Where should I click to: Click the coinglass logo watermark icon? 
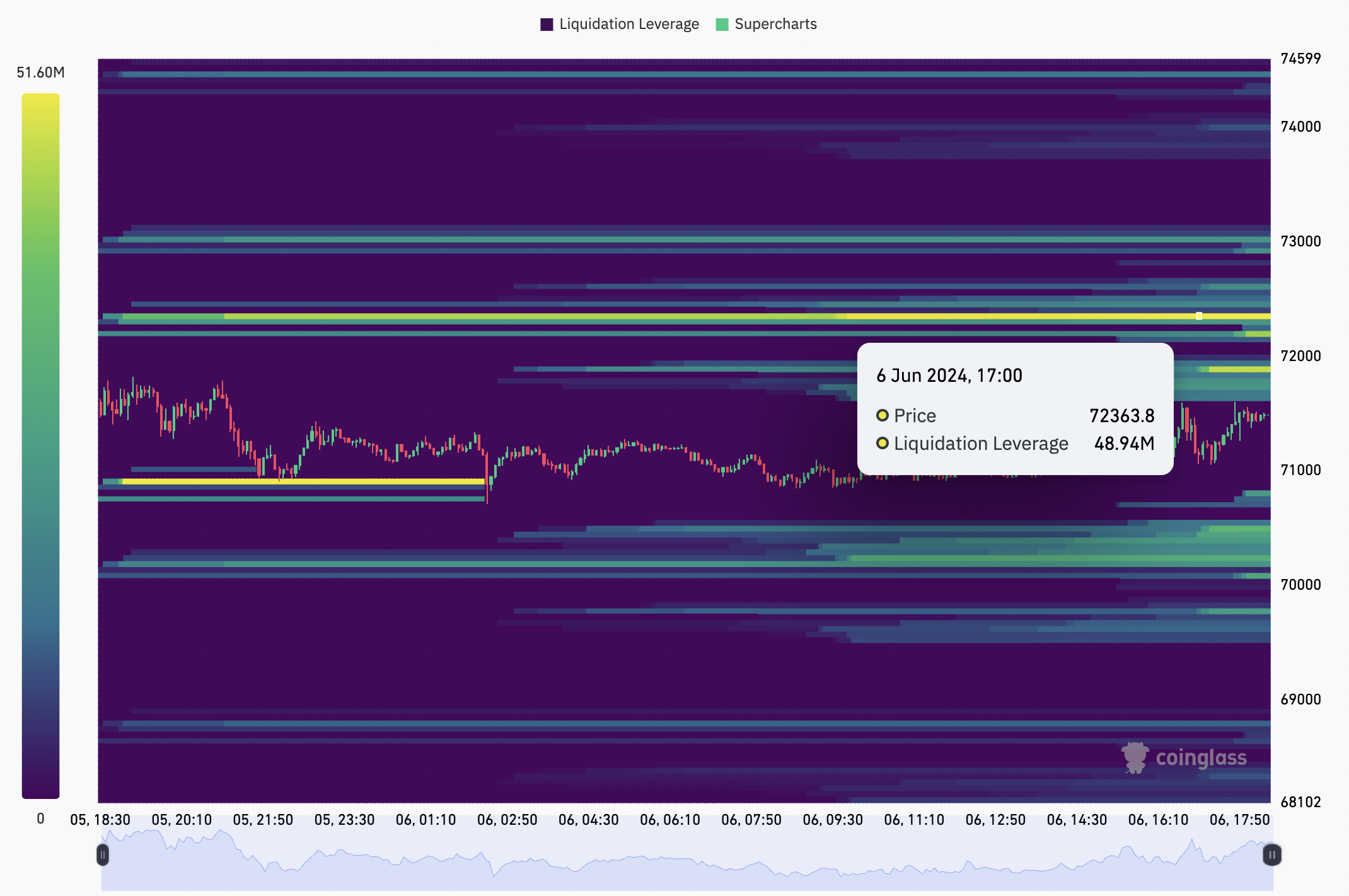click(1135, 757)
